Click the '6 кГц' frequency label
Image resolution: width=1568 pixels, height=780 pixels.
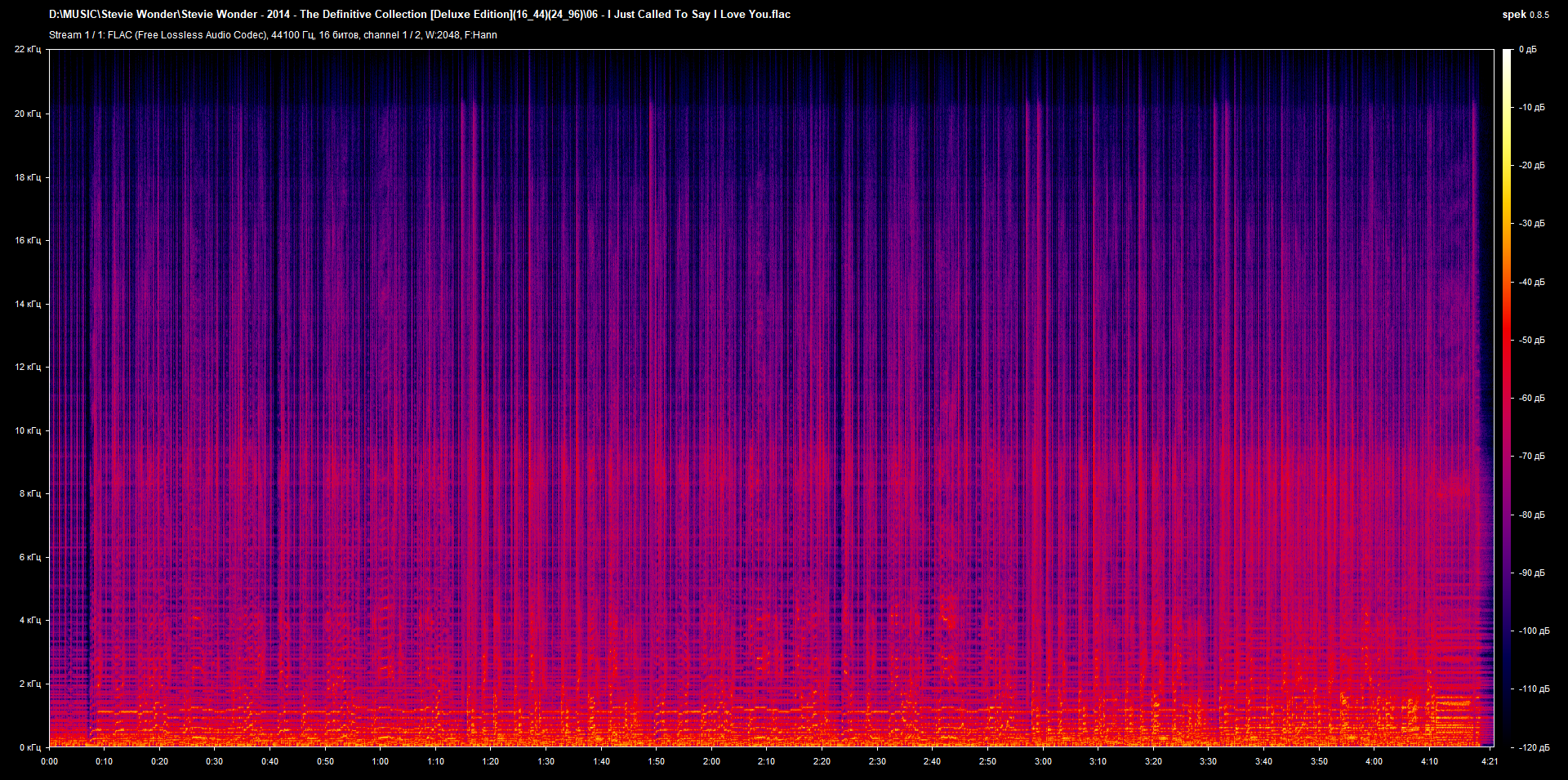tap(30, 557)
